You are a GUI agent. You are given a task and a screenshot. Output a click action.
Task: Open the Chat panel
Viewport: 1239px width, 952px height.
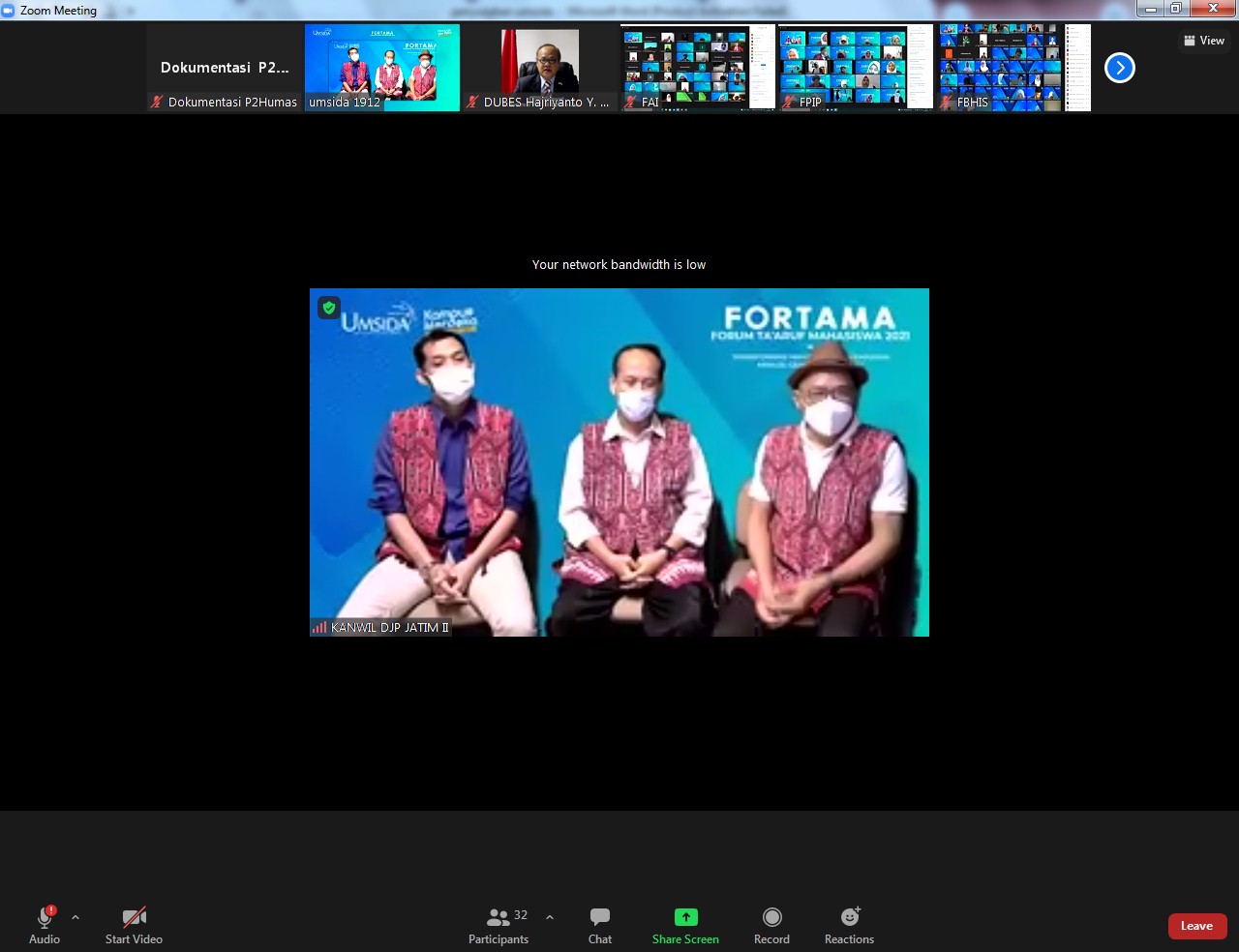pos(599,924)
